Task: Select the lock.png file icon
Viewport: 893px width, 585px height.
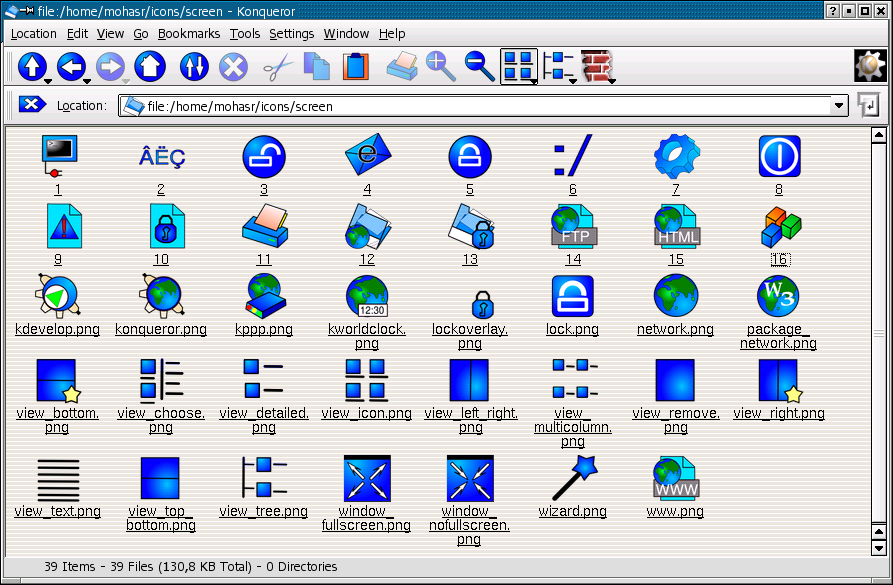Action: click(x=573, y=296)
